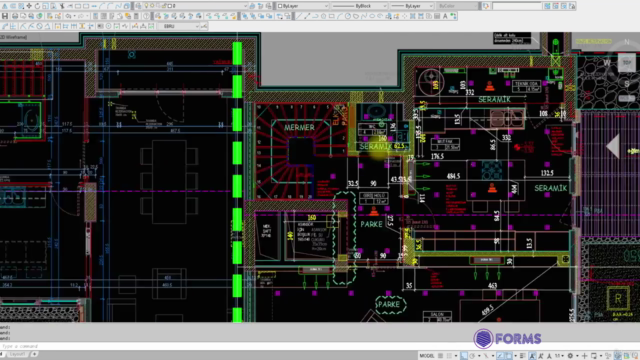Select the Point draw tool
Viewport: 640px width, 360px height.
coord(404,16)
